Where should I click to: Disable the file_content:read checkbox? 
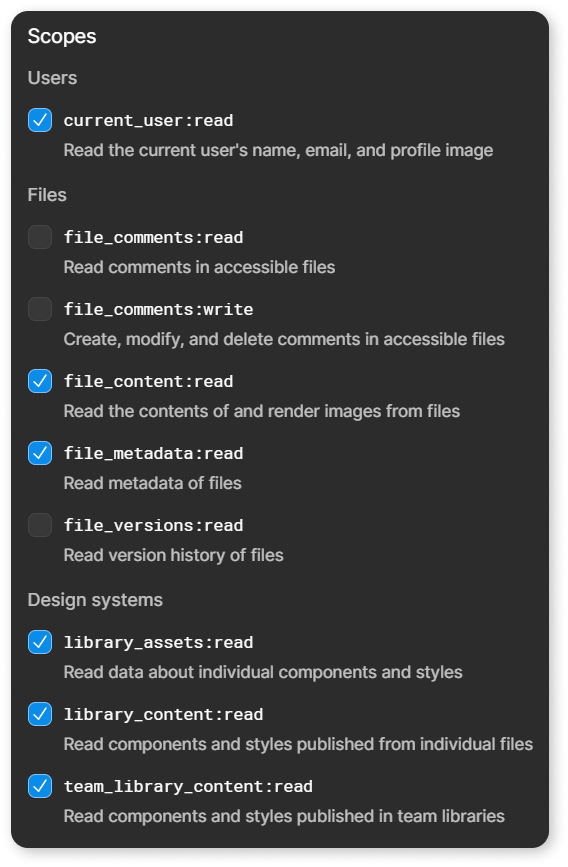[40, 381]
